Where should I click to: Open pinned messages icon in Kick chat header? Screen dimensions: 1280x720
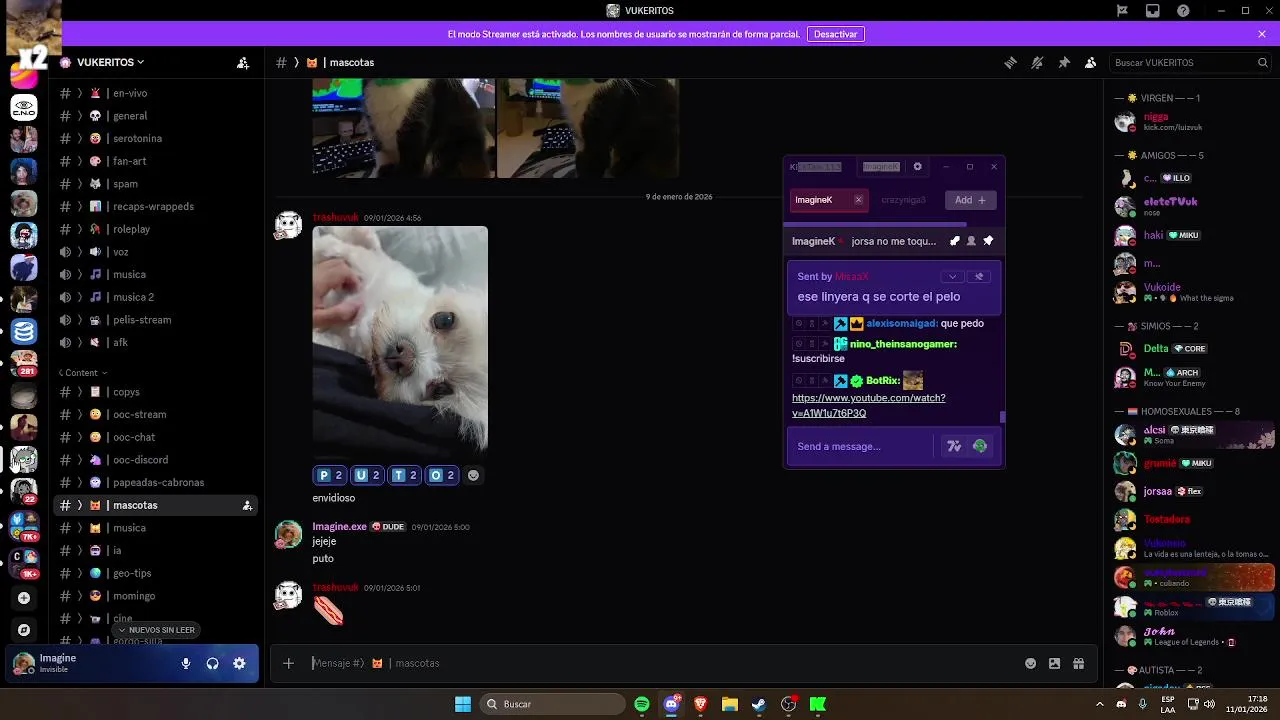pyautogui.click(x=988, y=241)
